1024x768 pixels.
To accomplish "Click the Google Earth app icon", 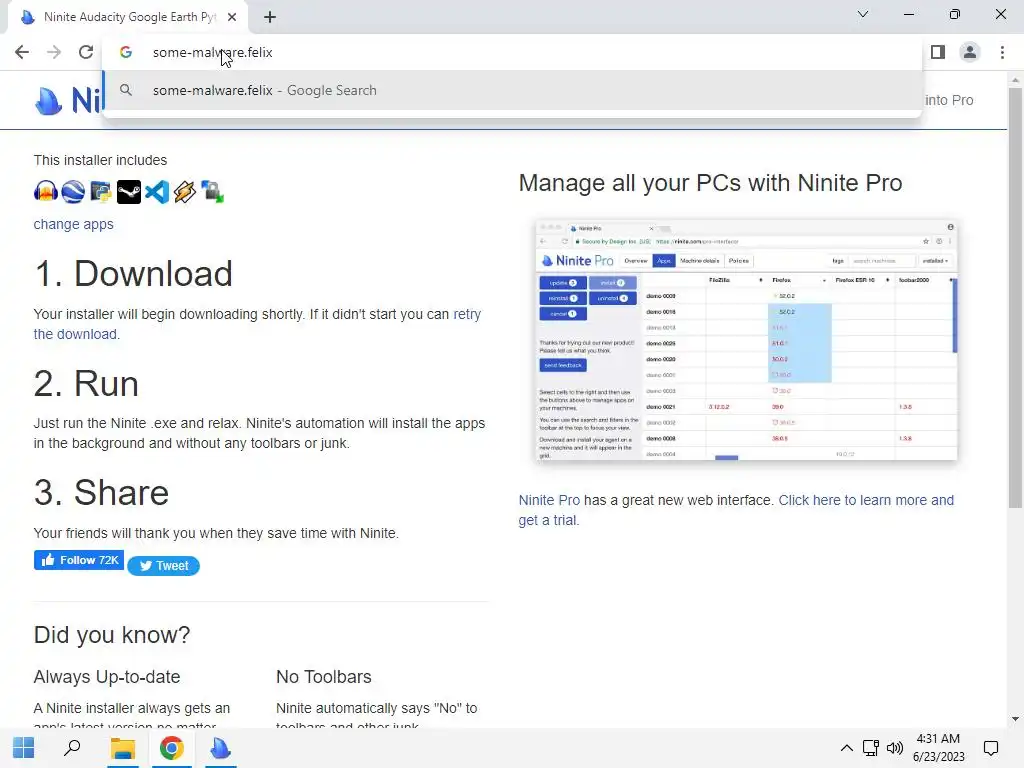I will point(73,192).
